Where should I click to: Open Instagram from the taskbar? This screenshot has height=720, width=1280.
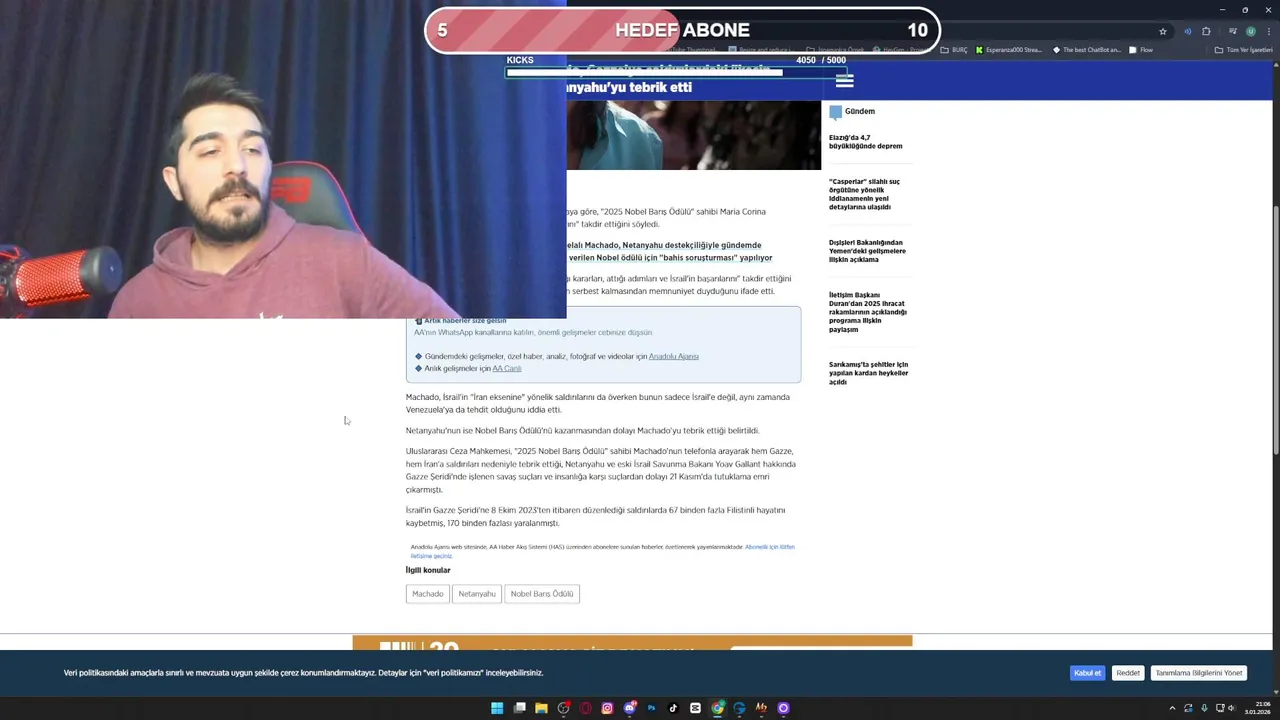(x=607, y=708)
